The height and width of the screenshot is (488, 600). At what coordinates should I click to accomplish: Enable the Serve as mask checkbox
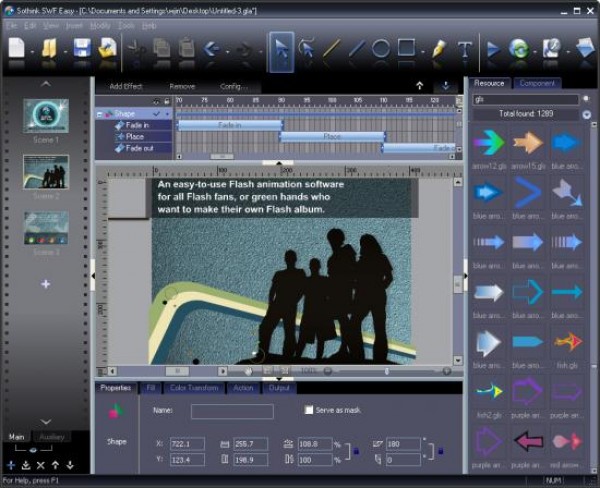point(309,410)
